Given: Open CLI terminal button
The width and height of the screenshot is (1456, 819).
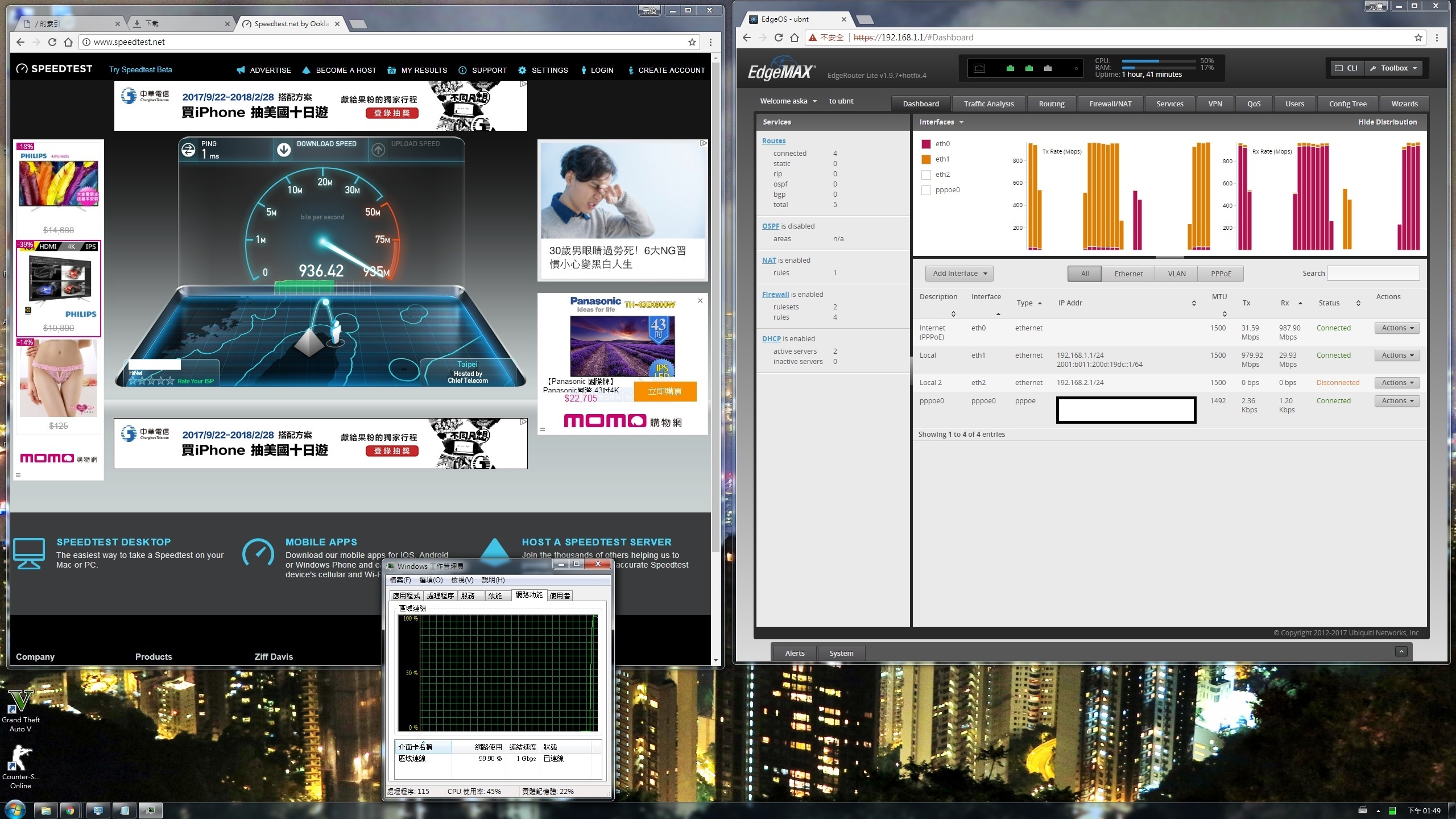Looking at the screenshot, I should click(x=1346, y=68).
